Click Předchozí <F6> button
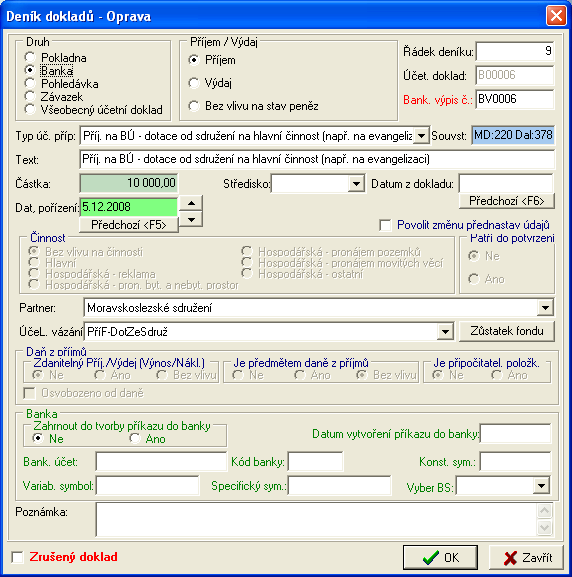Screen dimensions: 572x577 [x=506, y=201]
